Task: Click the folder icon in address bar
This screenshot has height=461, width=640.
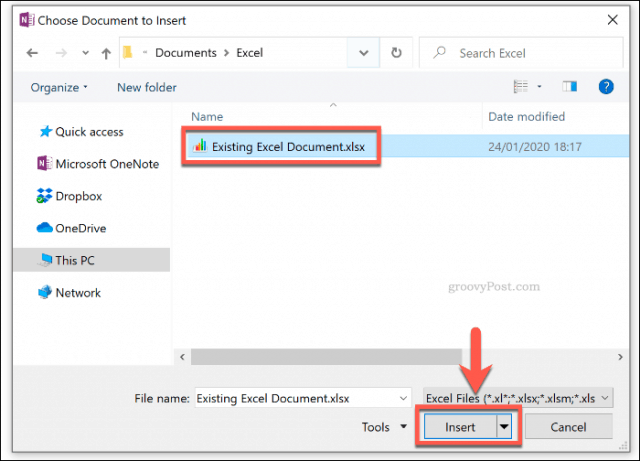Action: pyautogui.click(x=128, y=53)
